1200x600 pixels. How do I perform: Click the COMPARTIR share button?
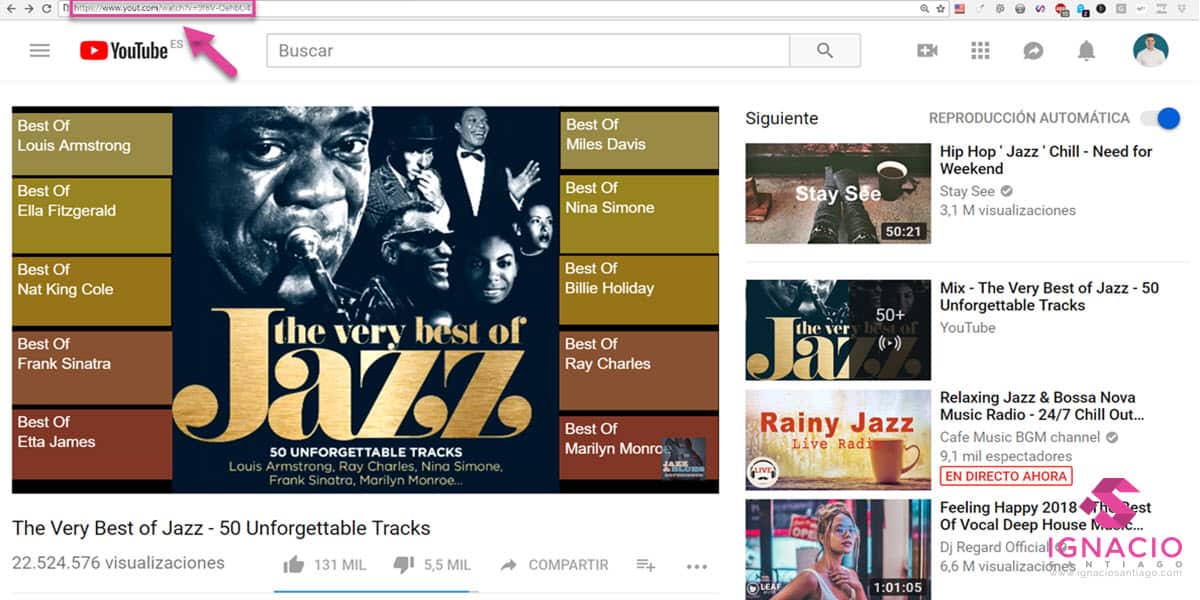[554, 565]
